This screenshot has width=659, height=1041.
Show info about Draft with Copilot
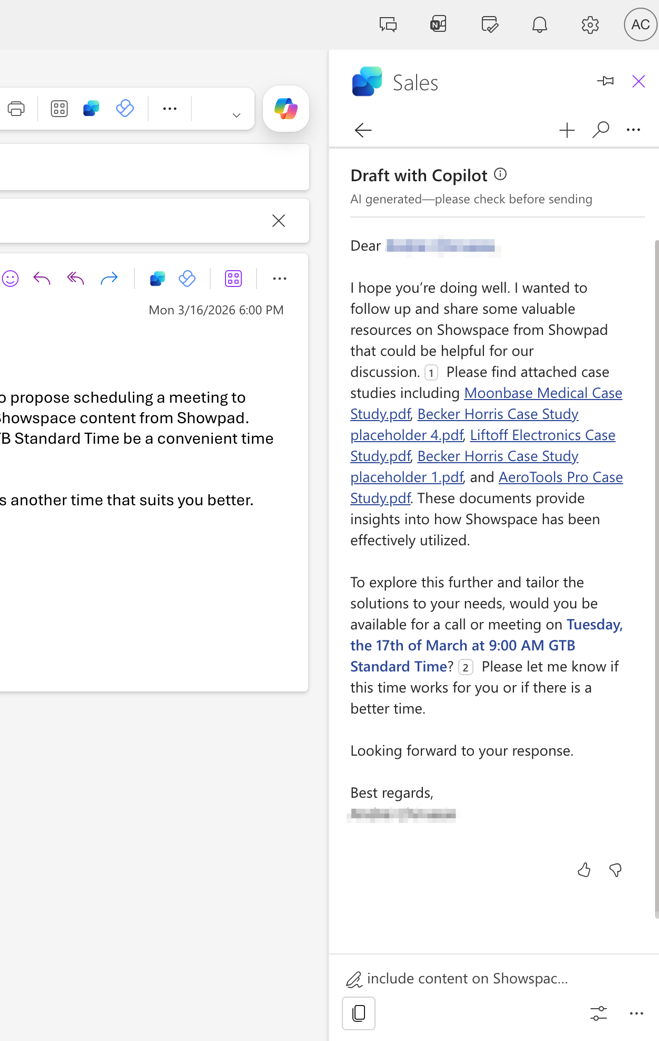pyautogui.click(x=500, y=174)
